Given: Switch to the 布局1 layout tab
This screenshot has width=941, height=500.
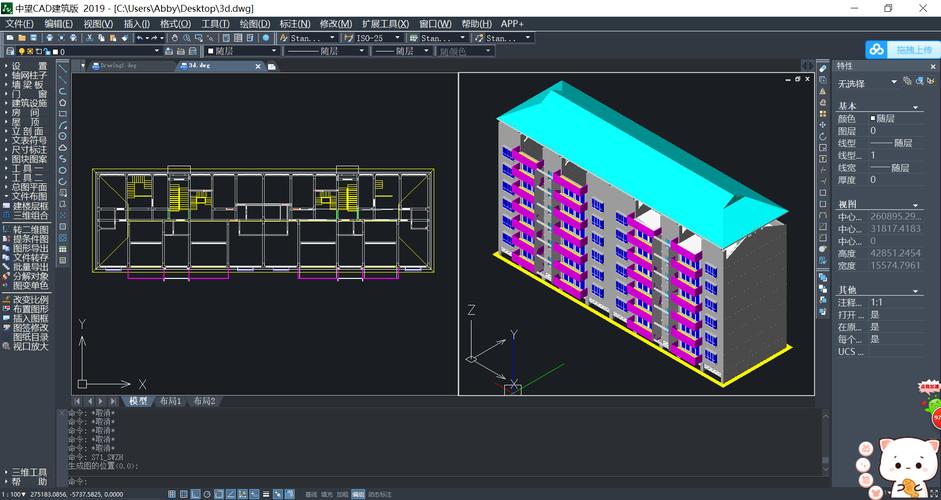Looking at the screenshot, I should tap(170, 401).
